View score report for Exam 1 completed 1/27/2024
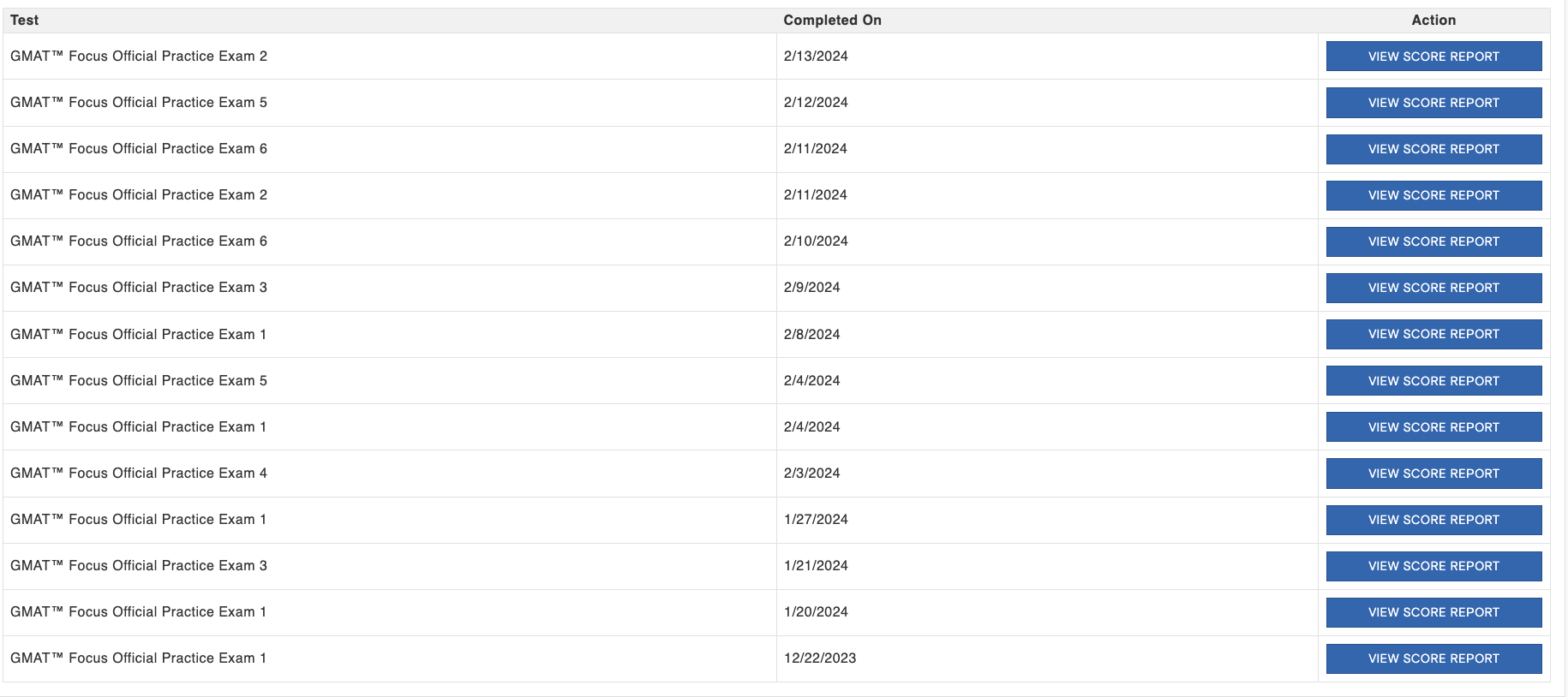The image size is (1568, 697). click(x=1433, y=520)
